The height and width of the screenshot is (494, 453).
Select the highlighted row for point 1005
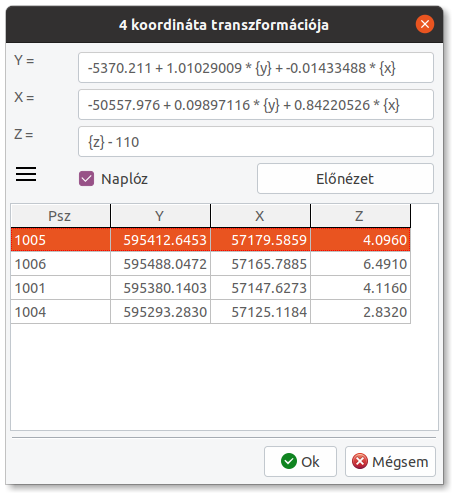coord(210,240)
